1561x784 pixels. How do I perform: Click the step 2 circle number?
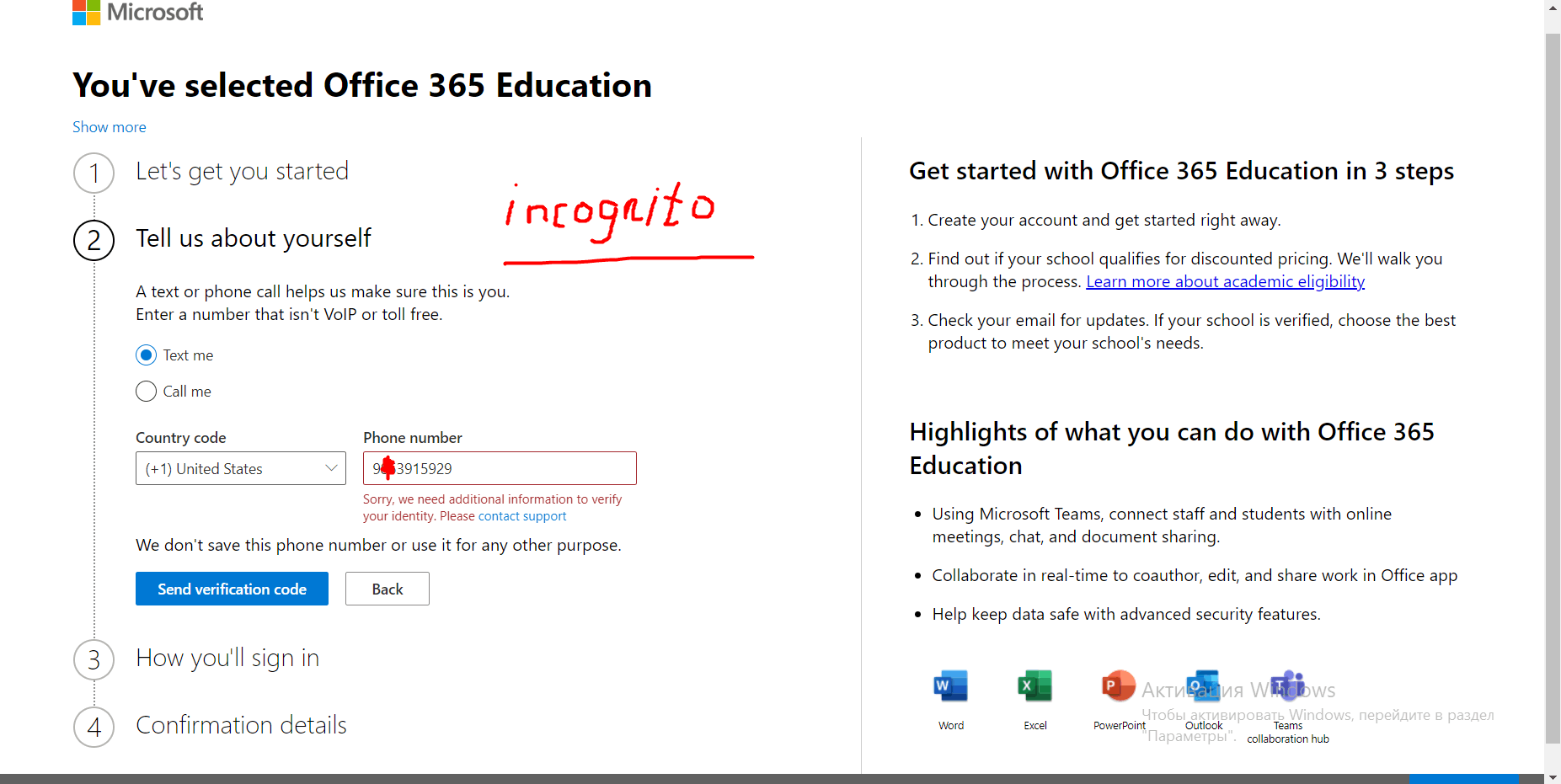click(94, 240)
